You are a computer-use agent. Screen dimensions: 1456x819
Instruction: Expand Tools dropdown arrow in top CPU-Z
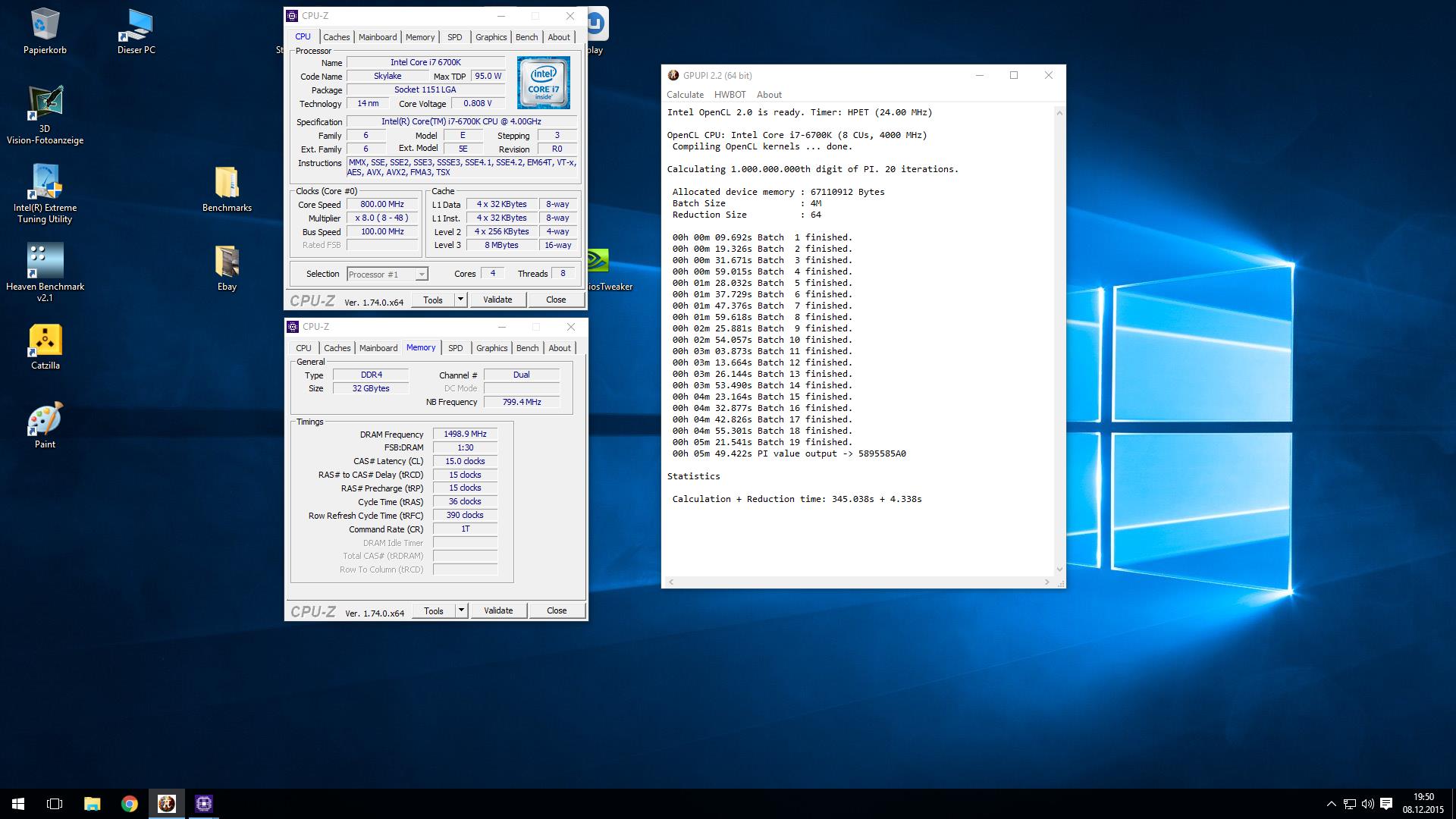coord(460,300)
